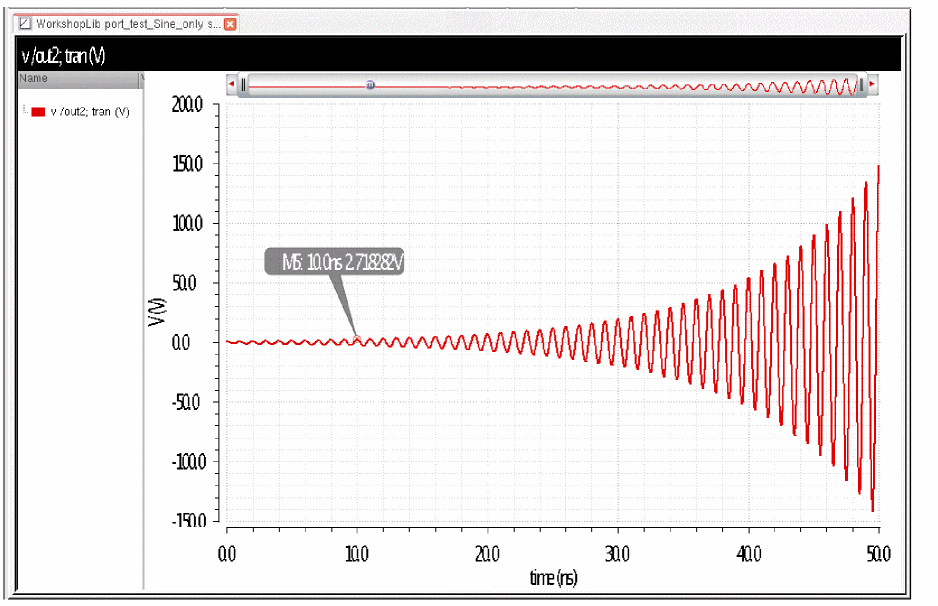Click the -50.0 y-axis tick label
The width and height of the screenshot is (938, 606).
click(x=185, y=403)
